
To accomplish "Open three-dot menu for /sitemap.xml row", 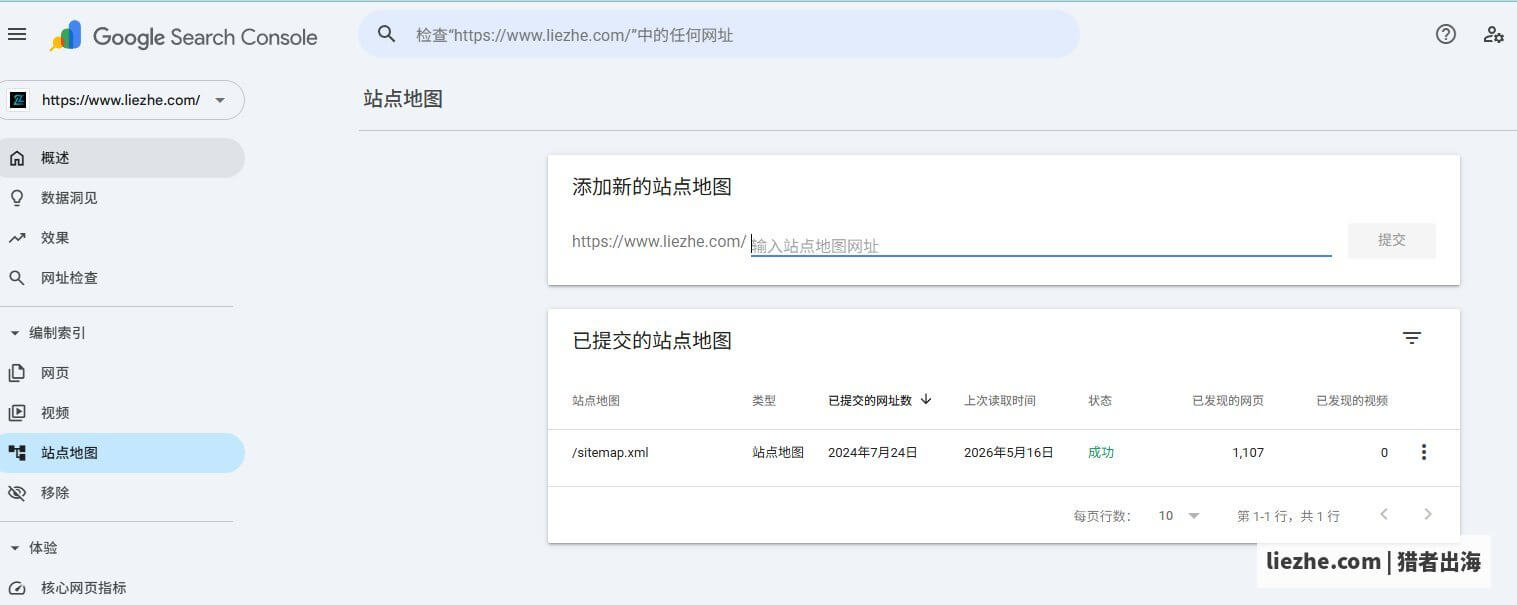I will 1424,452.
